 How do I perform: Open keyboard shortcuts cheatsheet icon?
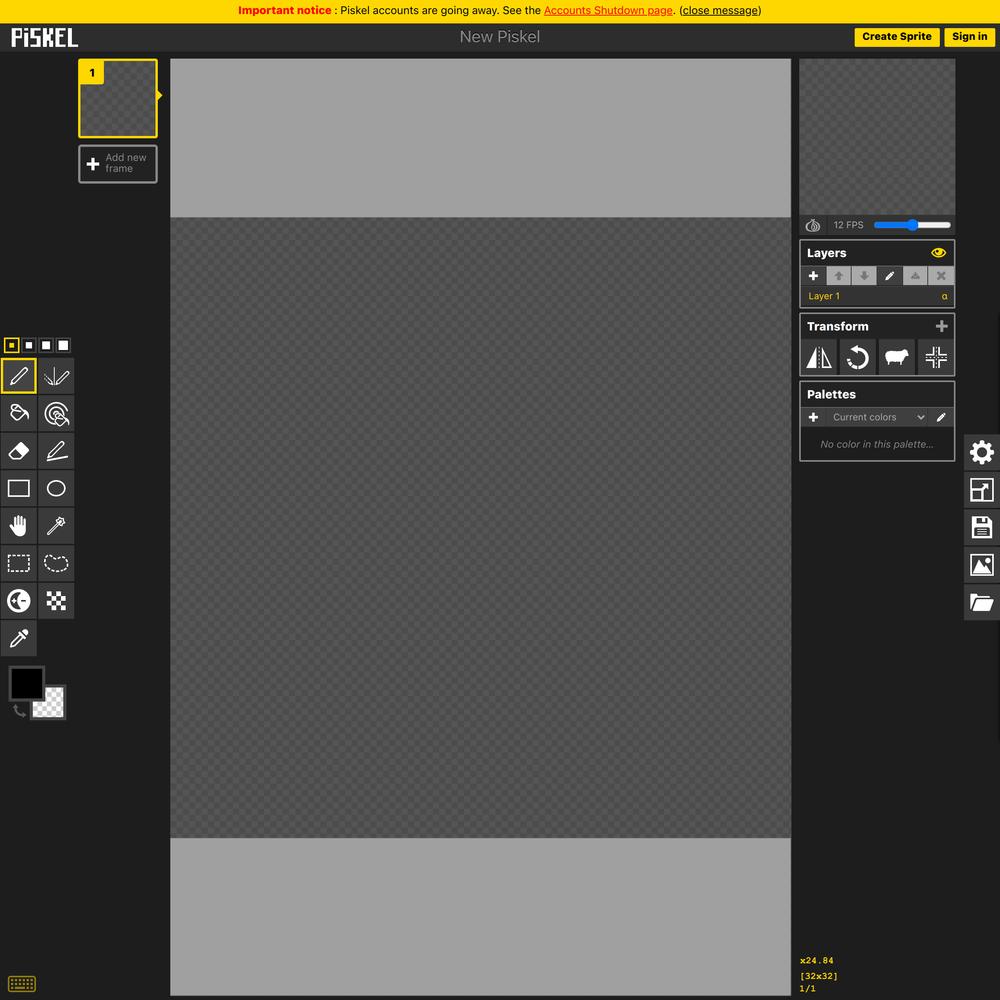click(x=22, y=983)
